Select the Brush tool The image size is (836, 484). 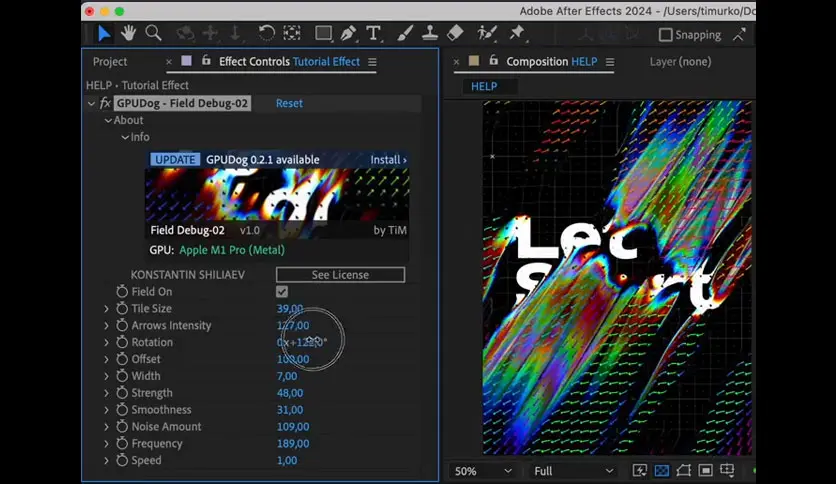[x=405, y=34]
